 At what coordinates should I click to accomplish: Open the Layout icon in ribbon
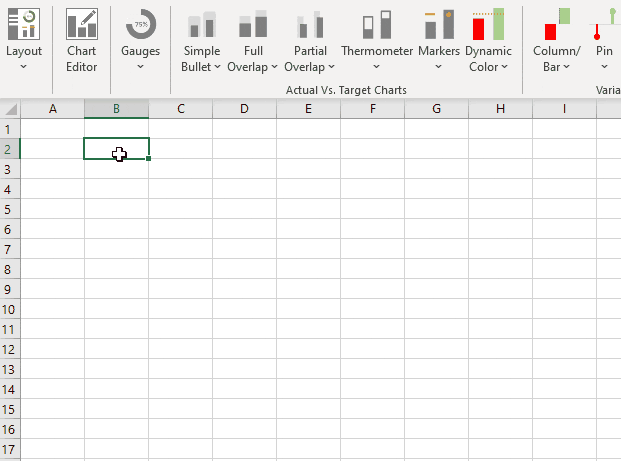coord(24,24)
